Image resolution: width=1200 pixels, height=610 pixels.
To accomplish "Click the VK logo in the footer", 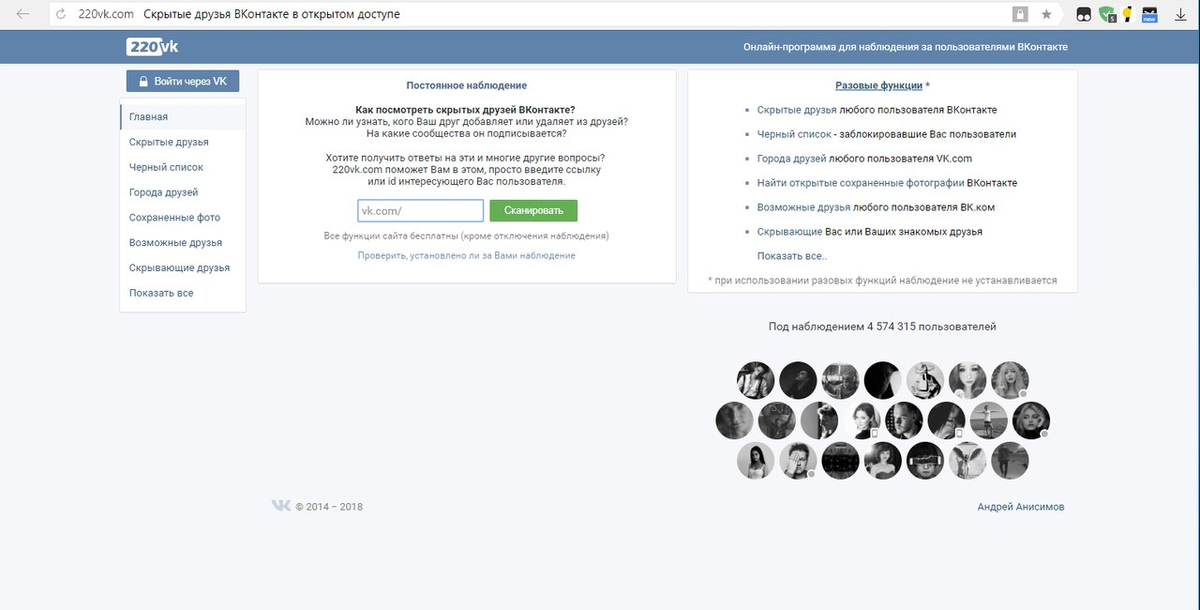I will [281, 506].
